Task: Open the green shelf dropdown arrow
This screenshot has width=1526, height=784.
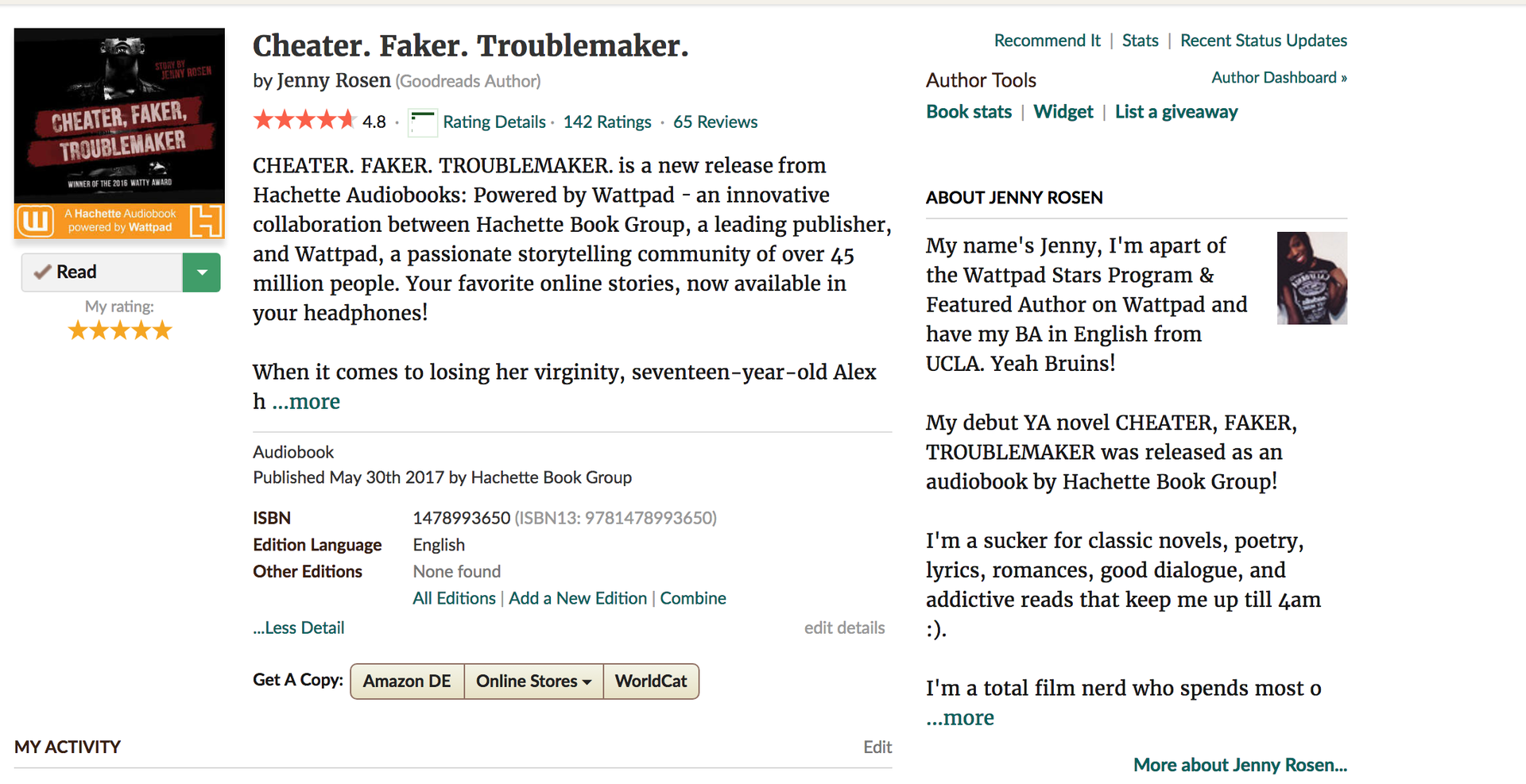Action: coord(201,272)
